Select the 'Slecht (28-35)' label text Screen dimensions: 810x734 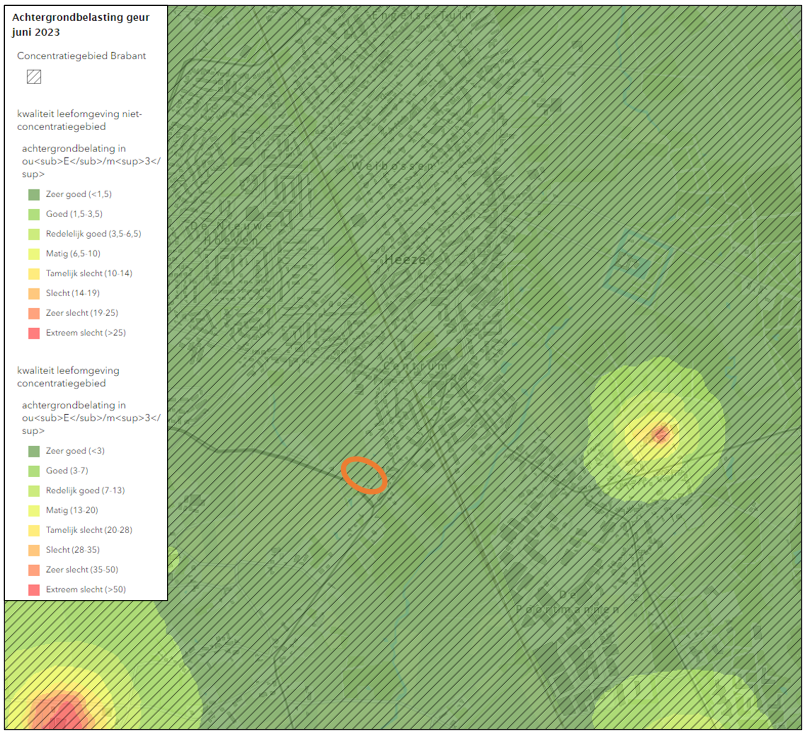73,550
